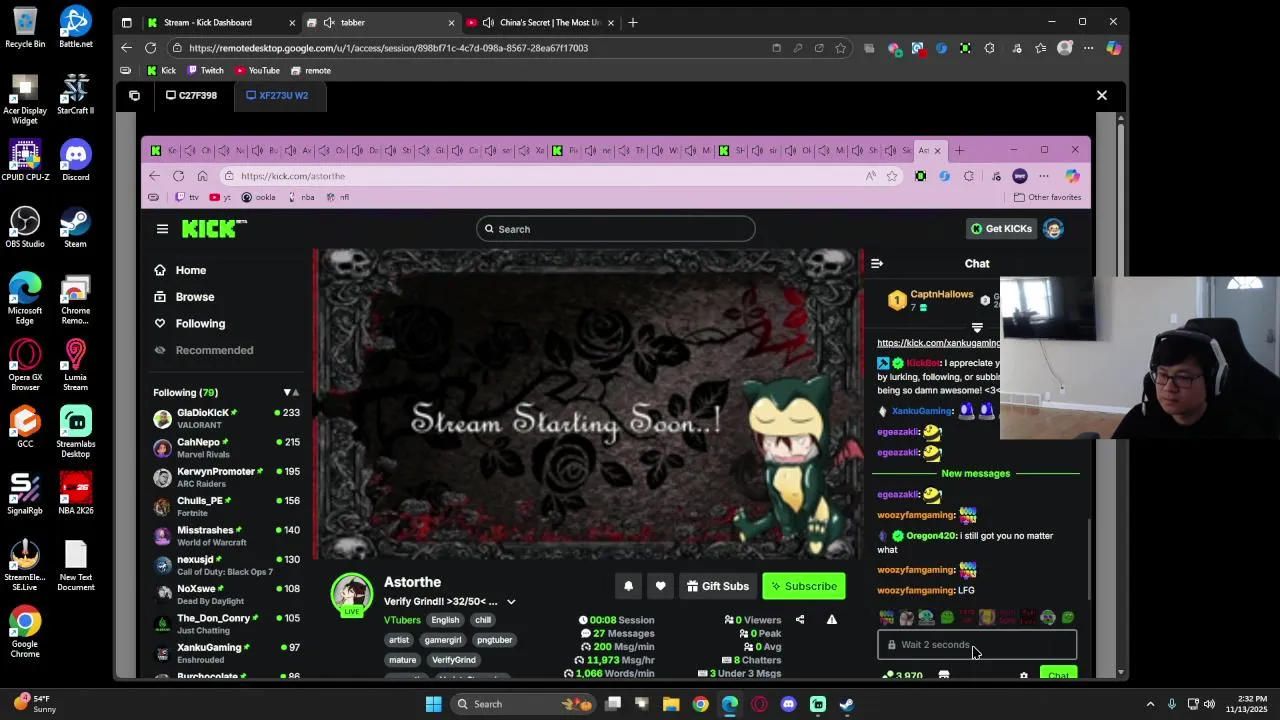Click the Windows Start button
The width and height of the screenshot is (1280, 720).
point(434,704)
